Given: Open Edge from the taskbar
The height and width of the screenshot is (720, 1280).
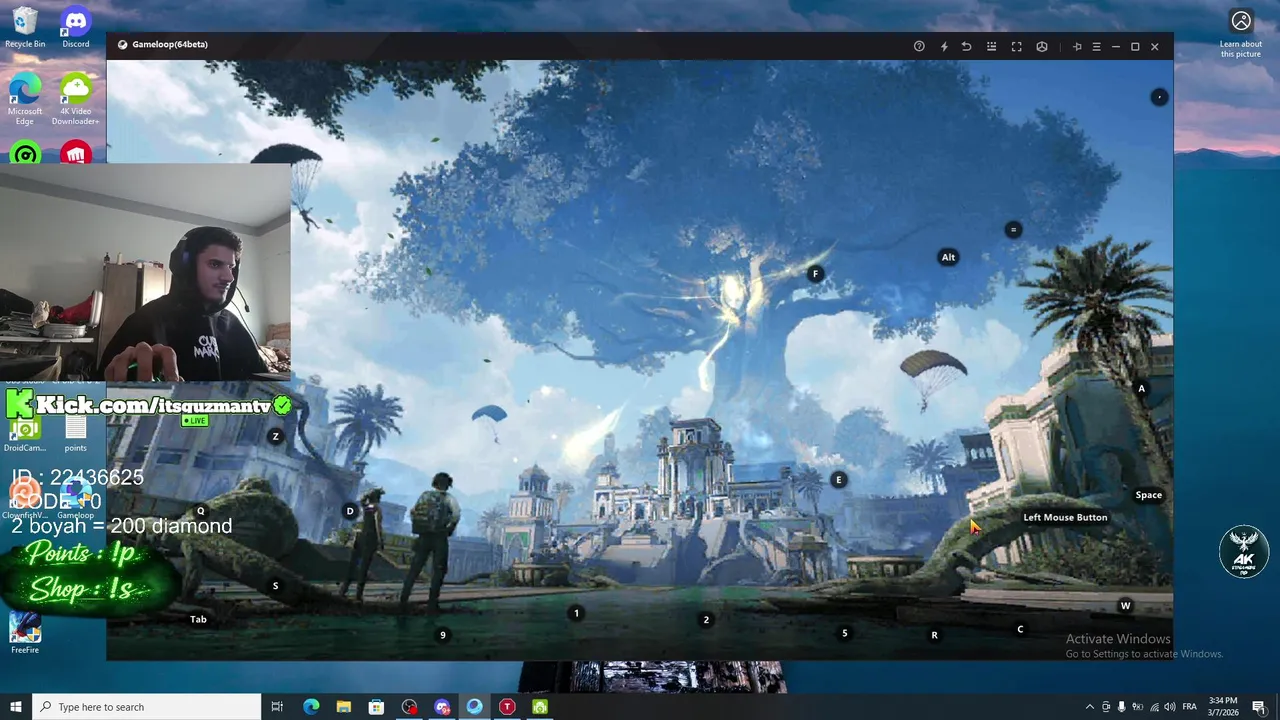Looking at the screenshot, I should coord(311,707).
